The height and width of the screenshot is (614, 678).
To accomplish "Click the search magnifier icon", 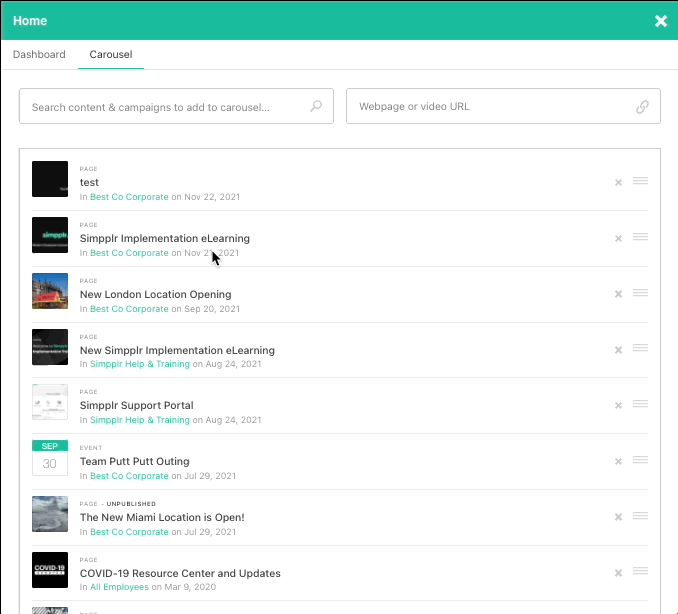I will coord(316,106).
